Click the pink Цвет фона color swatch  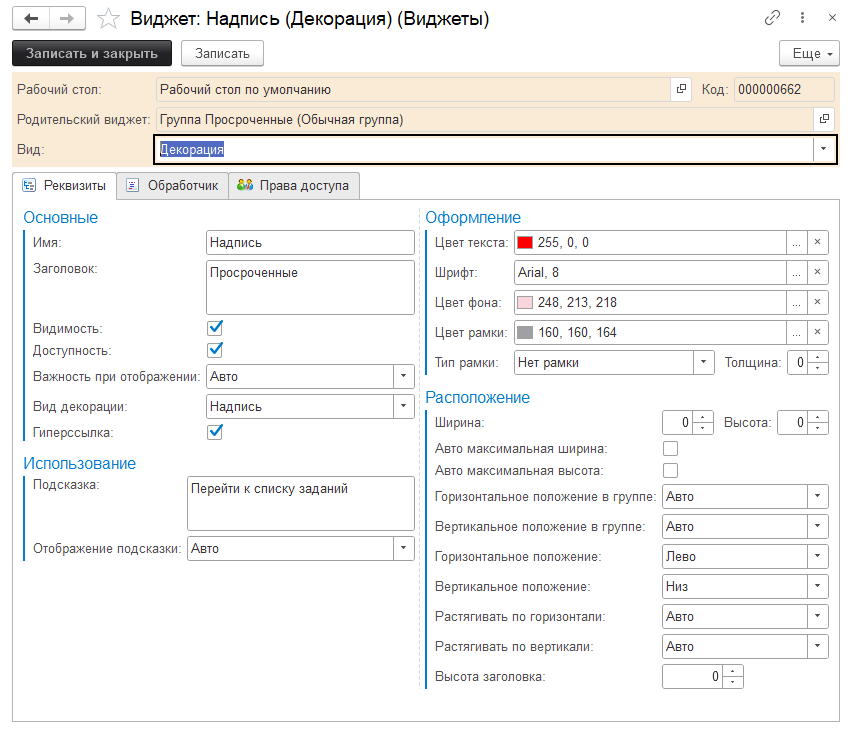coord(525,302)
